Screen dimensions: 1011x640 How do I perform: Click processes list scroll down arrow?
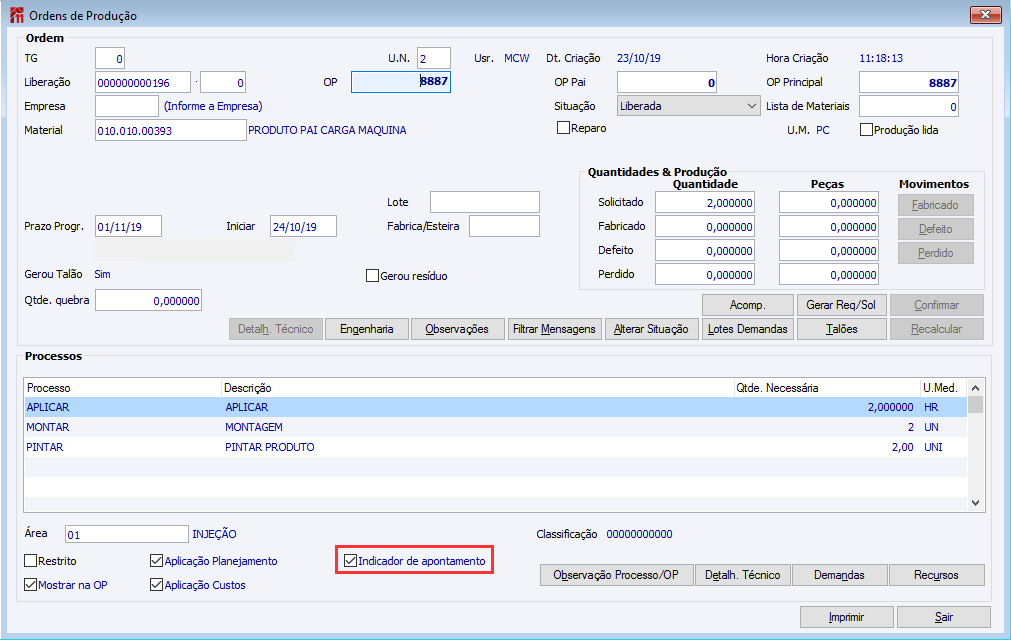click(x=976, y=503)
